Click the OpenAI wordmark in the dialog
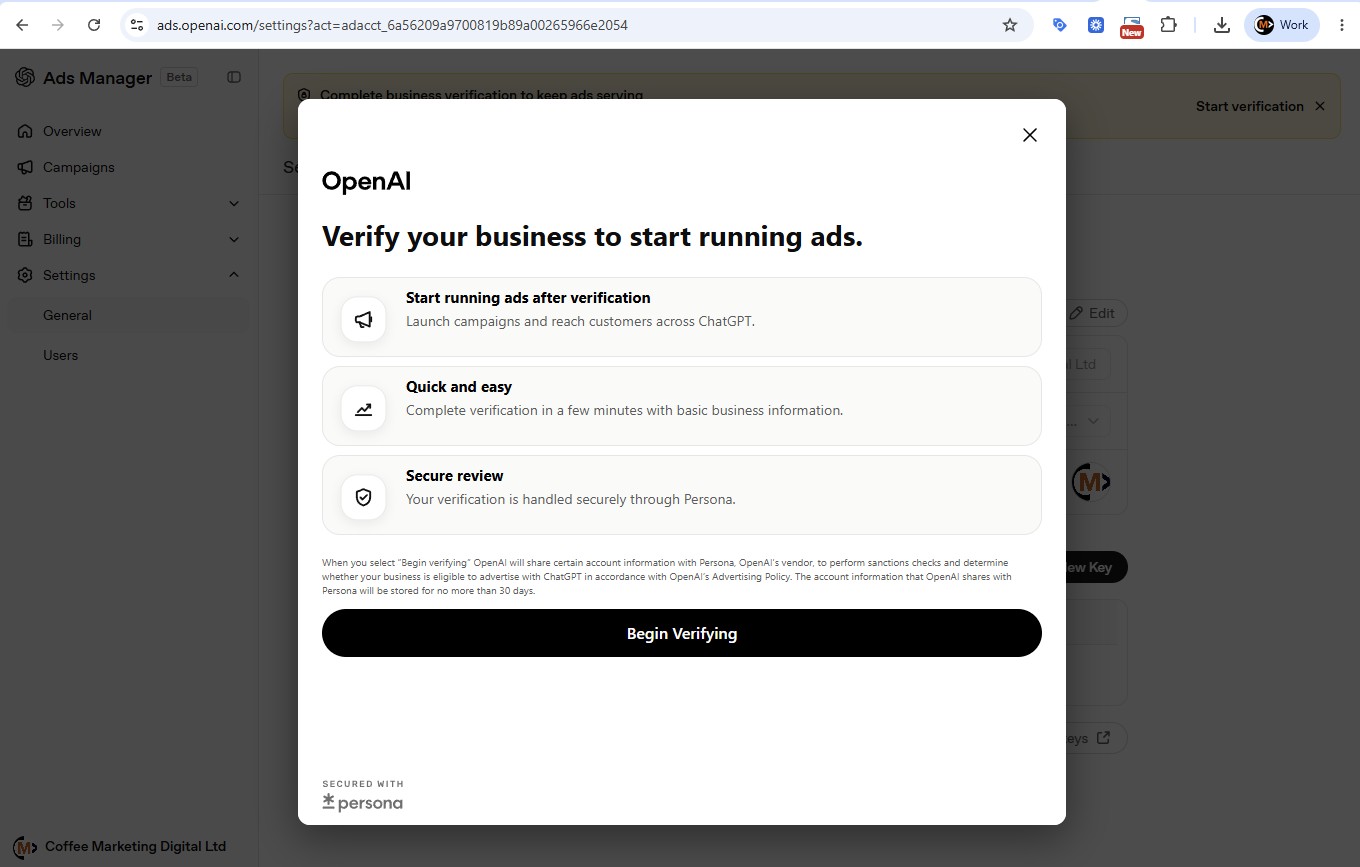Image resolution: width=1360 pixels, height=867 pixels. tap(366, 181)
